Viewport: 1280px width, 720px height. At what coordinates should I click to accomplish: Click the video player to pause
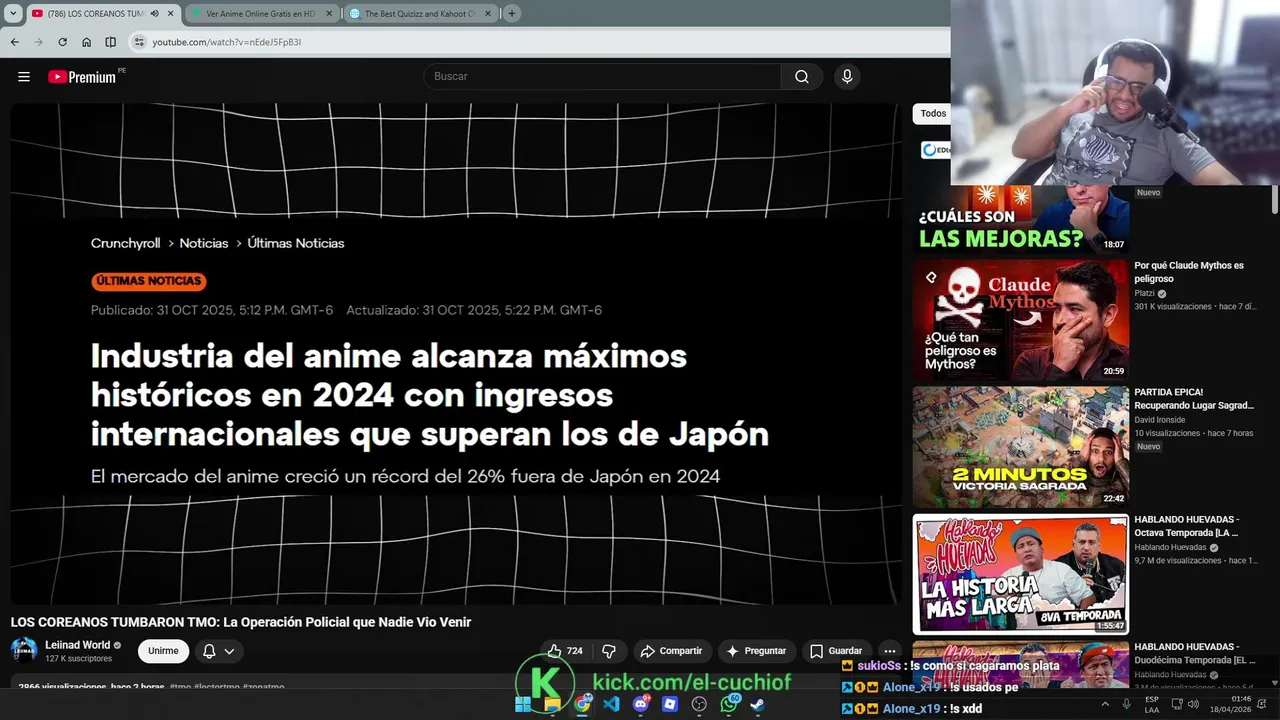455,354
